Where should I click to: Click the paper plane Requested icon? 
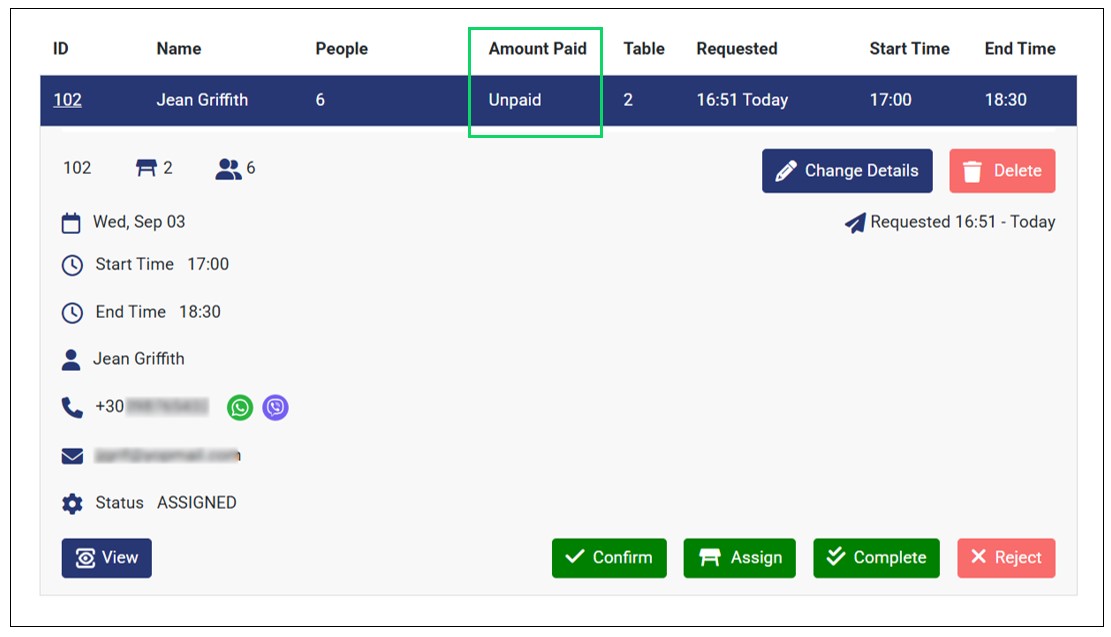(x=855, y=223)
